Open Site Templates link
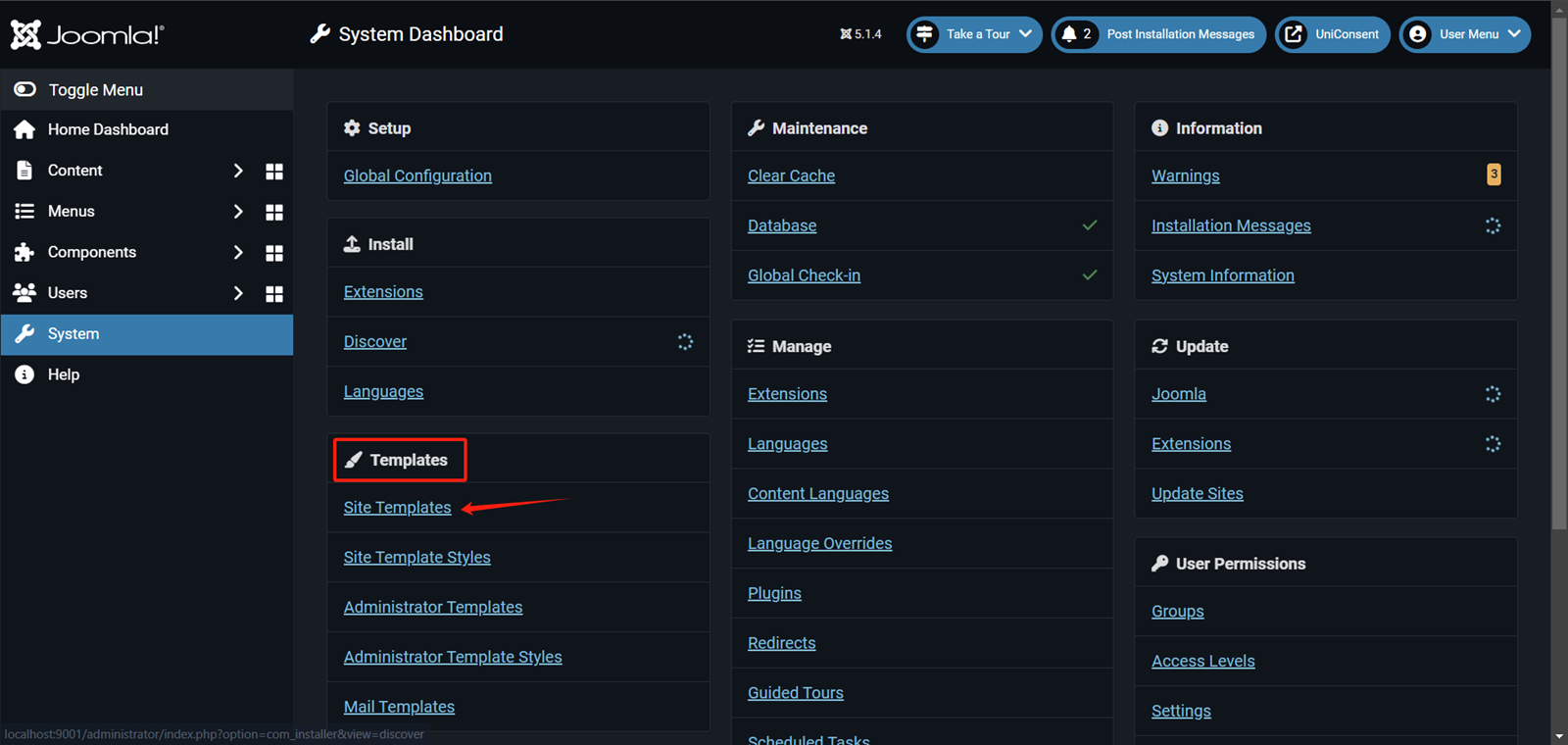The image size is (1568, 745). point(397,508)
